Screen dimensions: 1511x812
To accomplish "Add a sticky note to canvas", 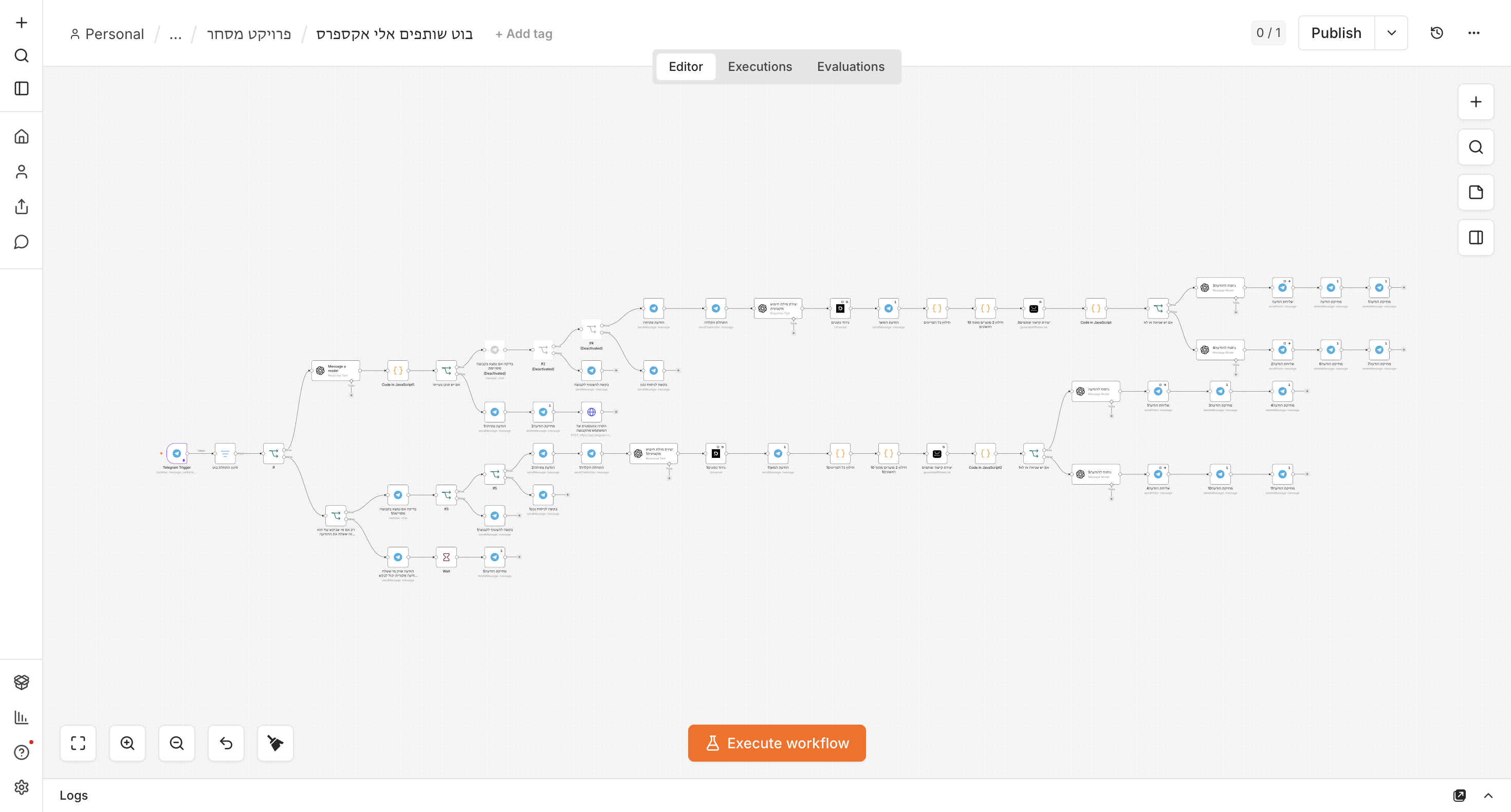I will click(x=1476, y=192).
